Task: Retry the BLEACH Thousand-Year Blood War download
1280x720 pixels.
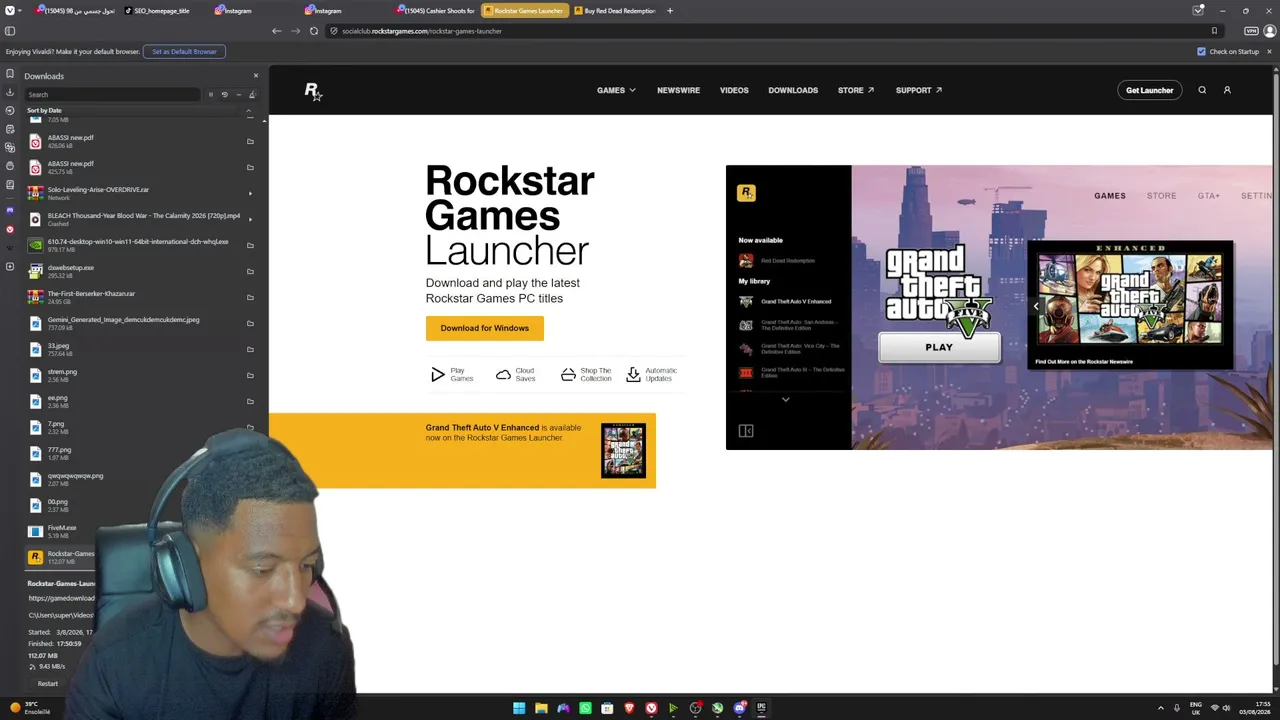Action: coord(250,219)
